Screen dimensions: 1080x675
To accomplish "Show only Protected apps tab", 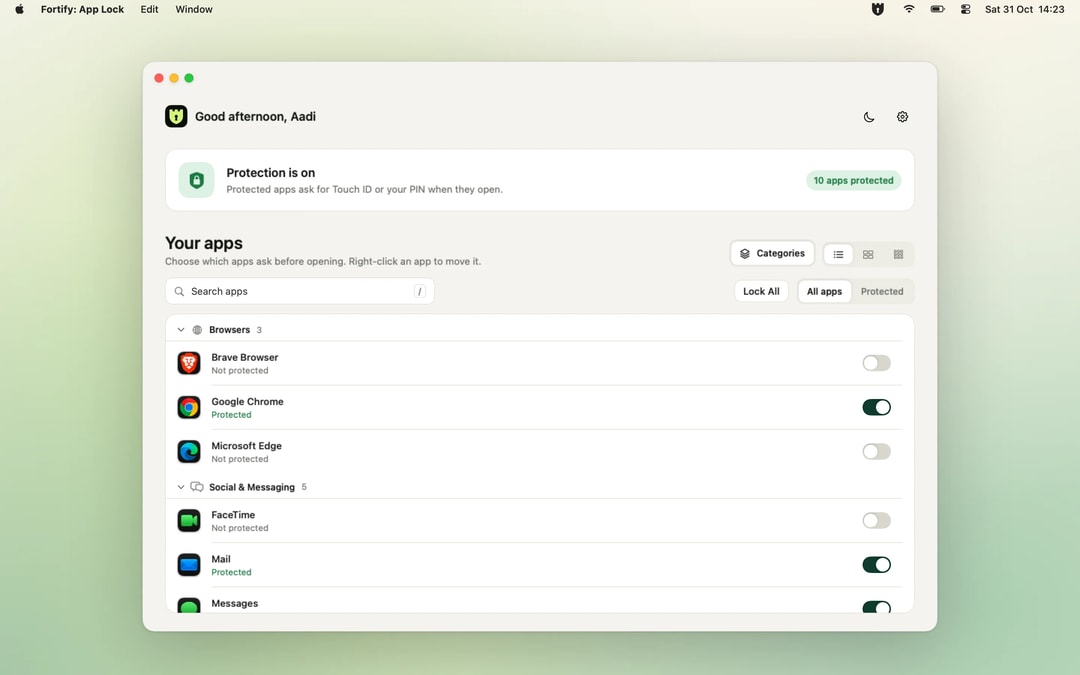I will pyautogui.click(x=882, y=291).
